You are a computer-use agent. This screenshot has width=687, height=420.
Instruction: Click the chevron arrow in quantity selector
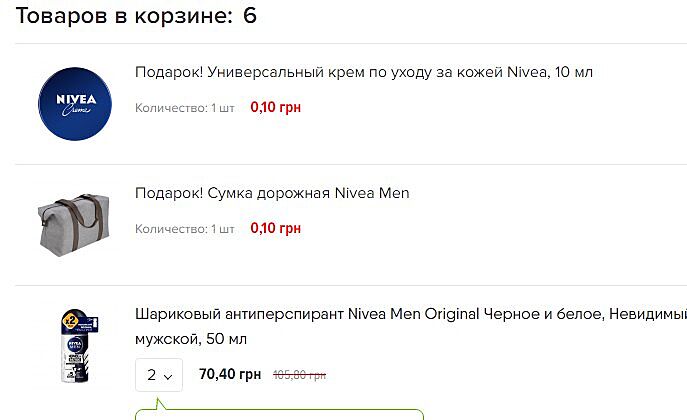[x=168, y=377]
